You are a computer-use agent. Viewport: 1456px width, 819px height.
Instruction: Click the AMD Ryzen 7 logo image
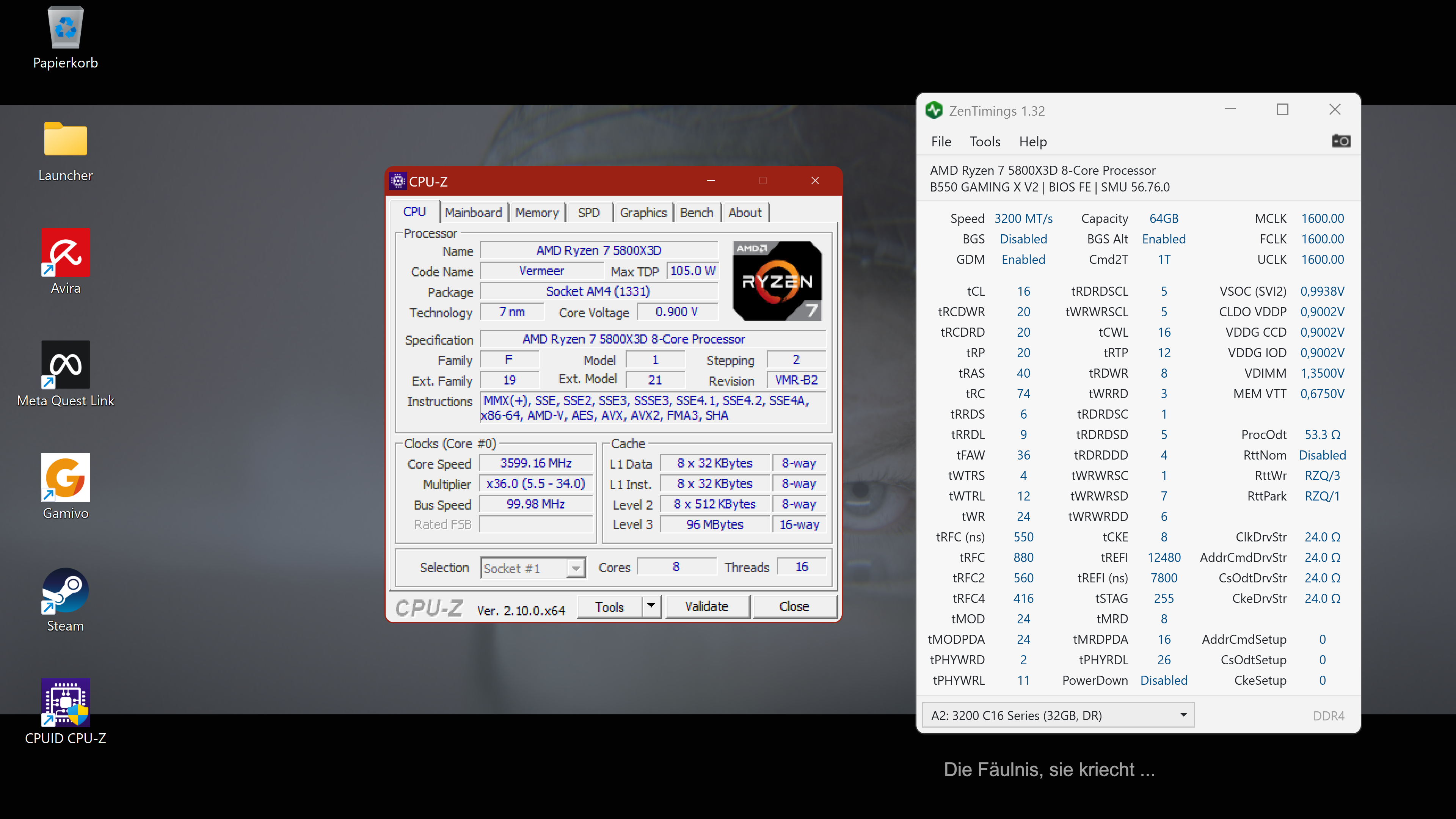[x=777, y=281]
